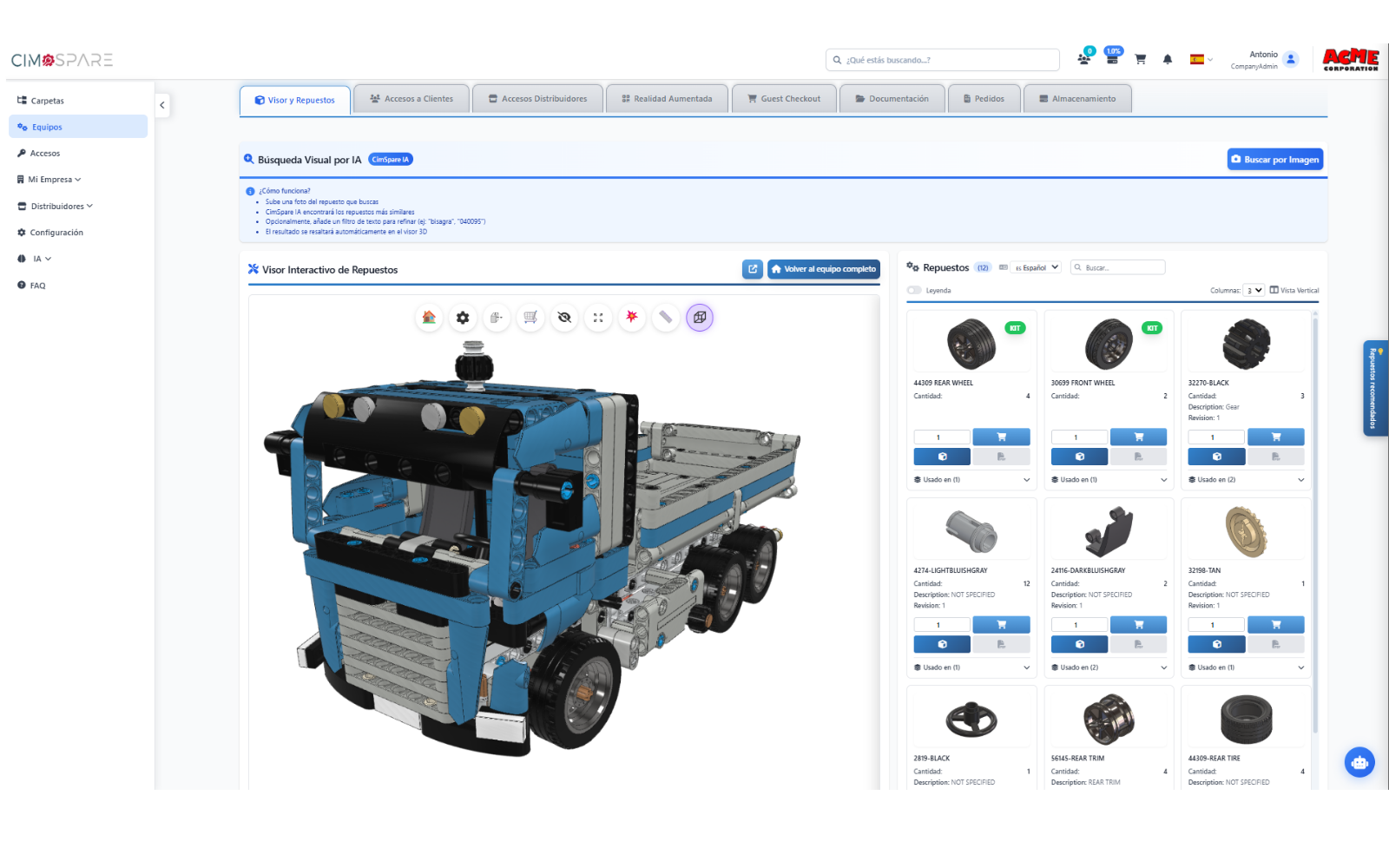Image resolution: width=1389 pixels, height=868 pixels.
Task: Open the flag language selector in header
Action: [x=1201, y=60]
